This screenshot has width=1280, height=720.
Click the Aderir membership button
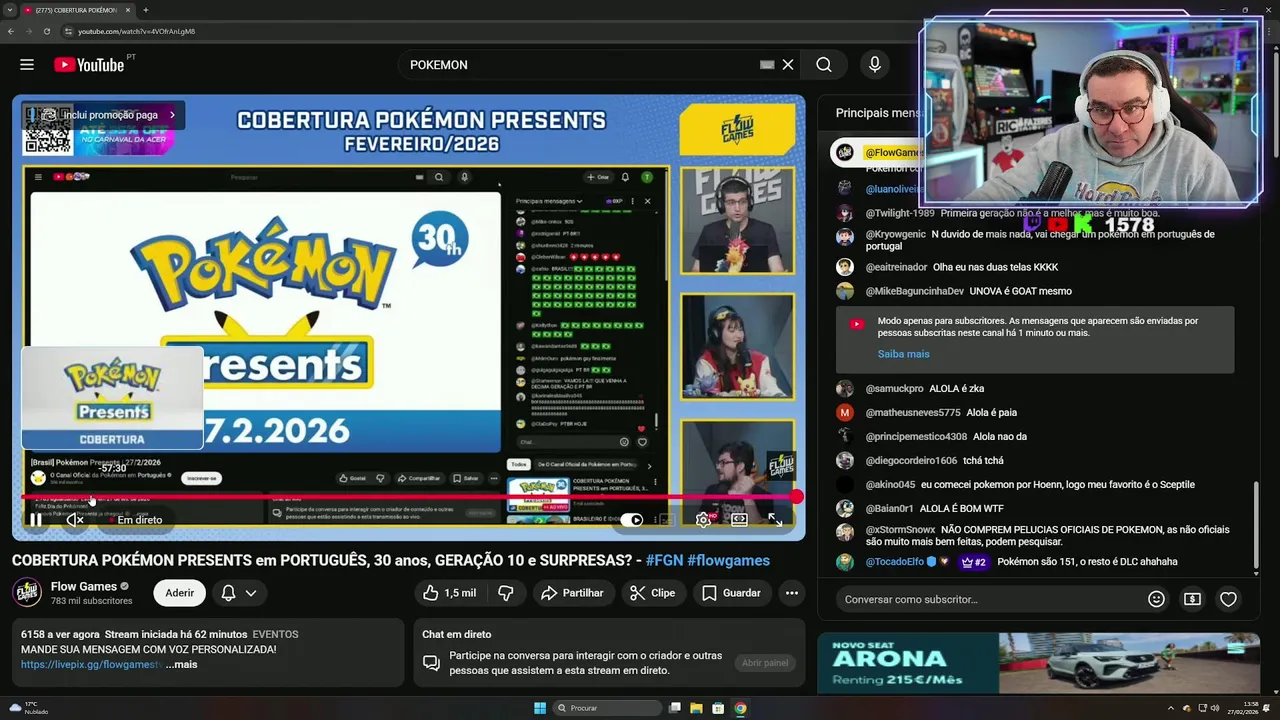pos(180,593)
